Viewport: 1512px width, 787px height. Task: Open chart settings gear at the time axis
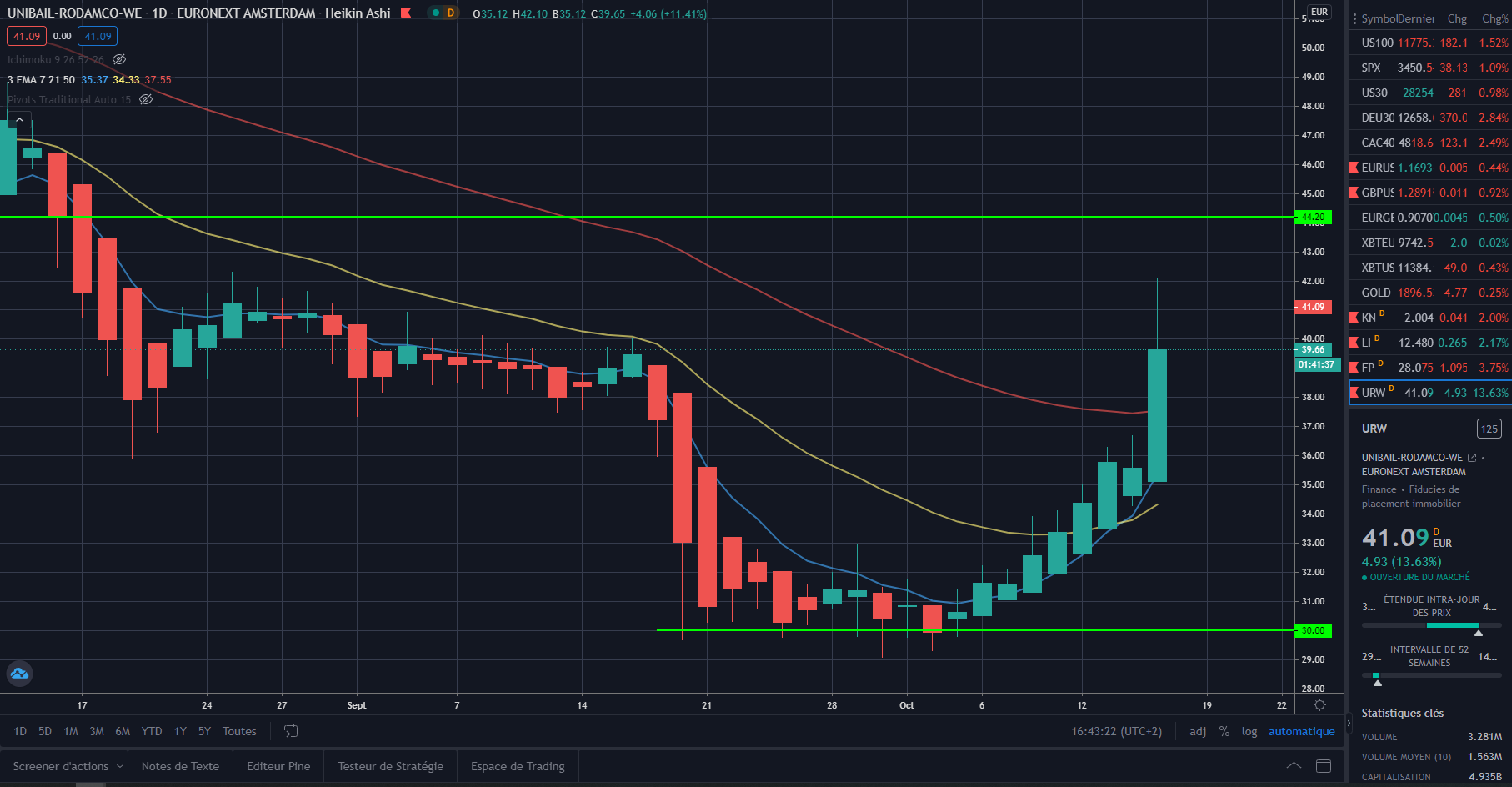coord(1319,704)
